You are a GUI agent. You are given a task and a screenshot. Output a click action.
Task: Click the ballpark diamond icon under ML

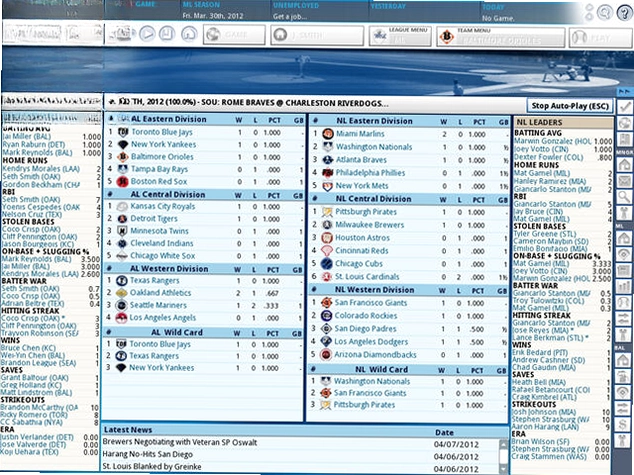[x=625, y=254]
